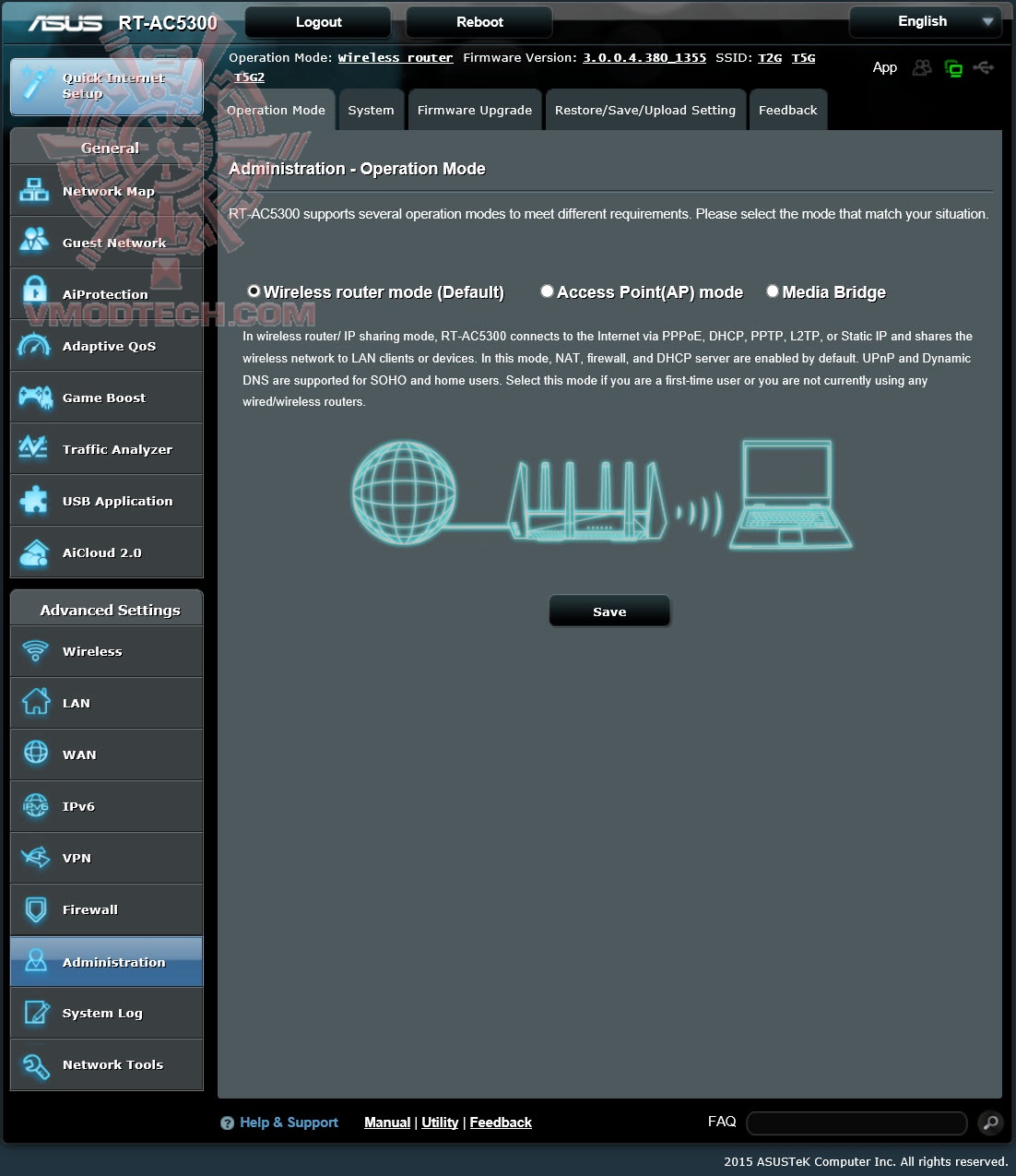Click the Help & Support question icon
The height and width of the screenshot is (1176, 1016).
pos(227,1123)
